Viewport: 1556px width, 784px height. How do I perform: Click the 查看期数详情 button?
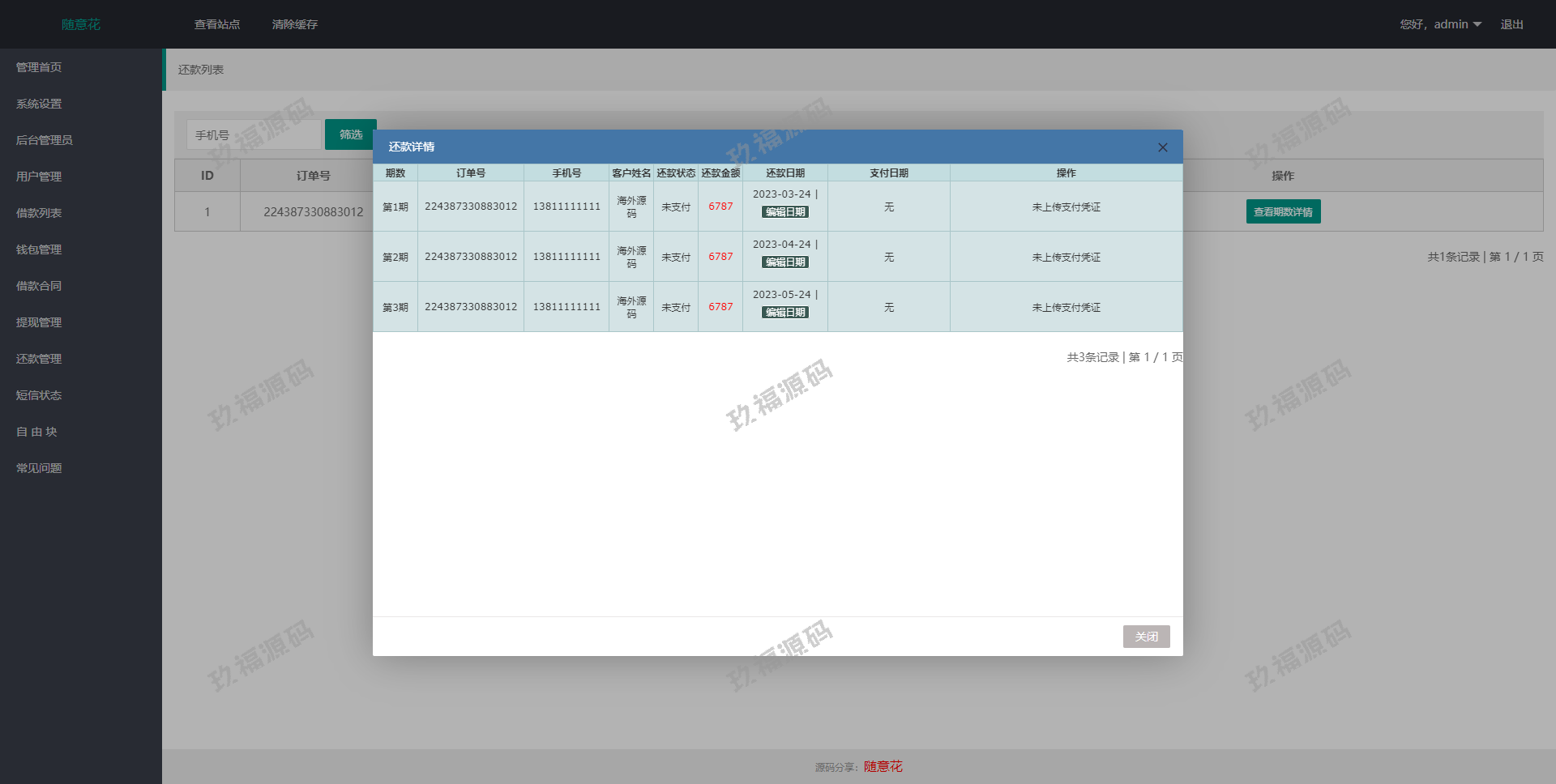pyautogui.click(x=1283, y=212)
